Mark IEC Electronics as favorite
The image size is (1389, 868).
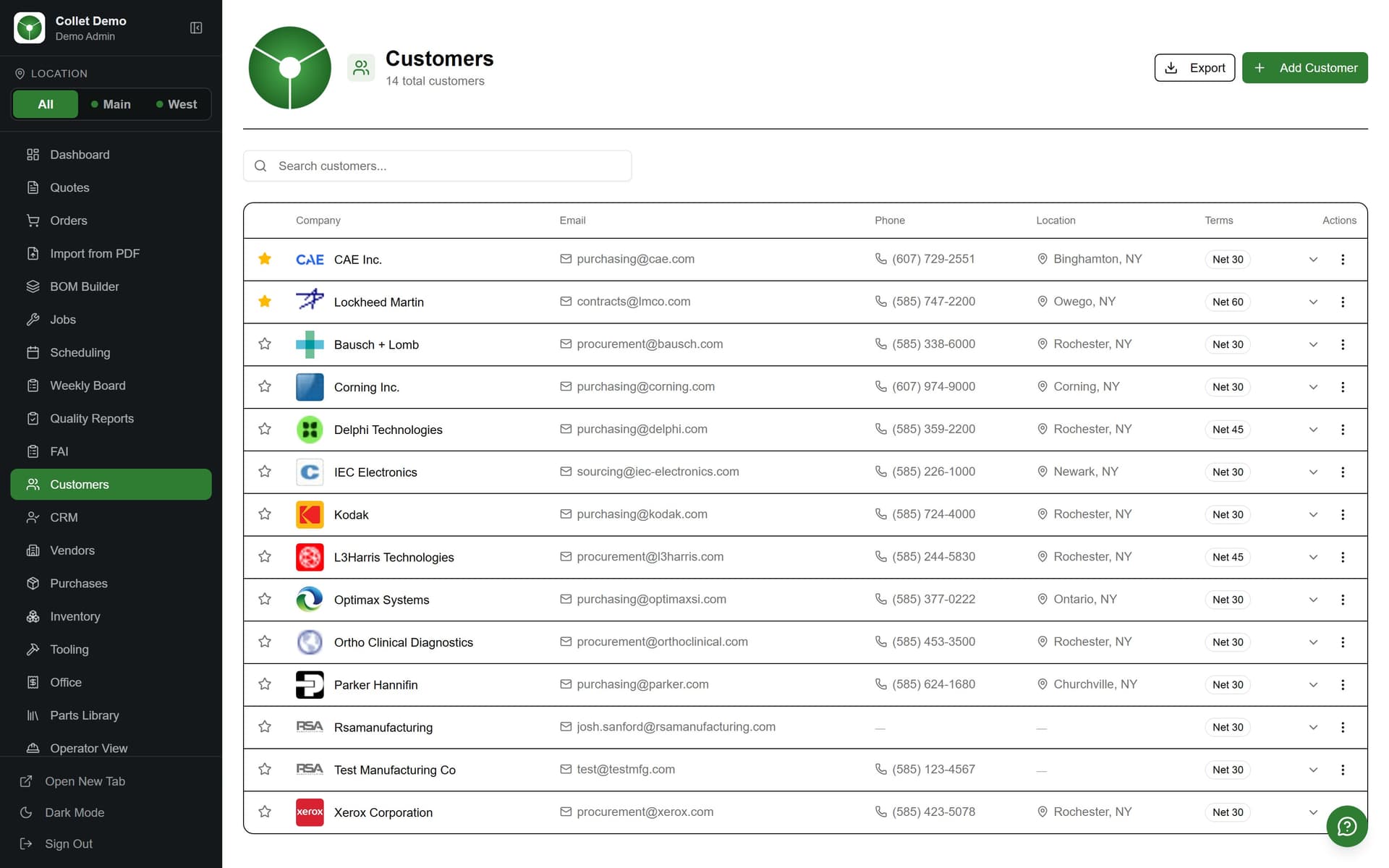[265, 472]
